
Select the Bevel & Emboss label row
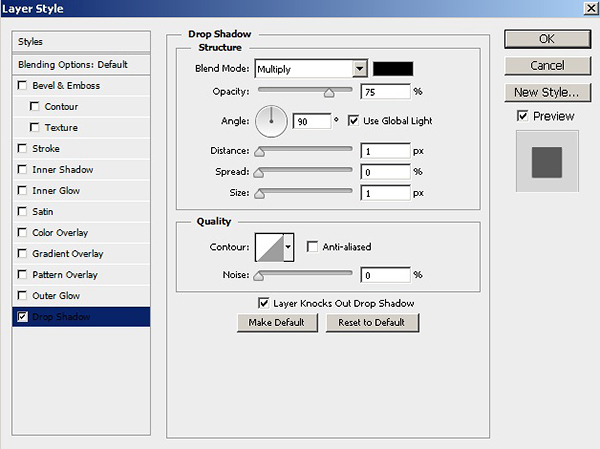pos(81,85)
